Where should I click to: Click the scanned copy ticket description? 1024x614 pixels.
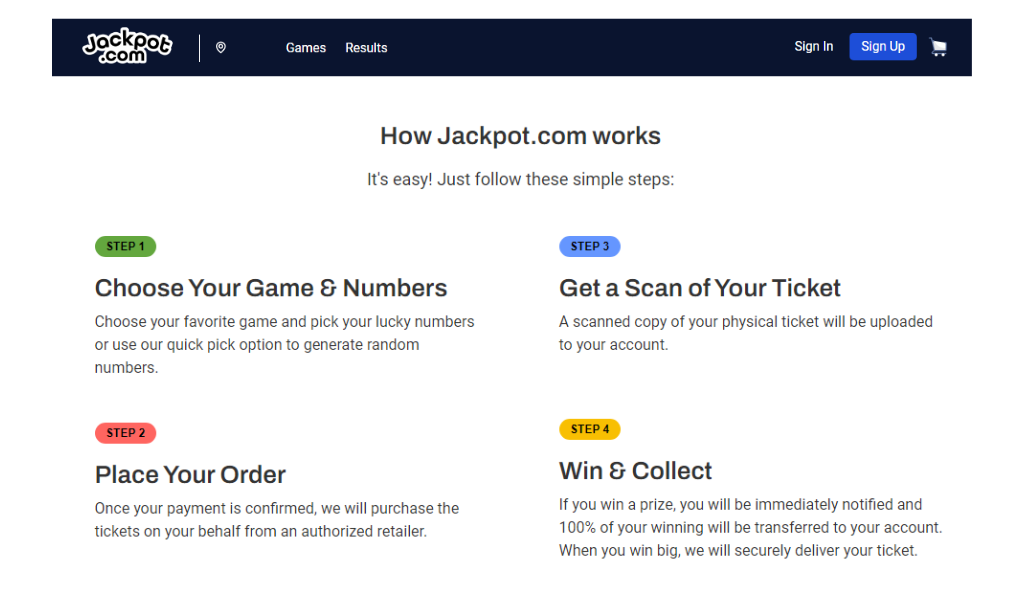(x=745, y=333)
